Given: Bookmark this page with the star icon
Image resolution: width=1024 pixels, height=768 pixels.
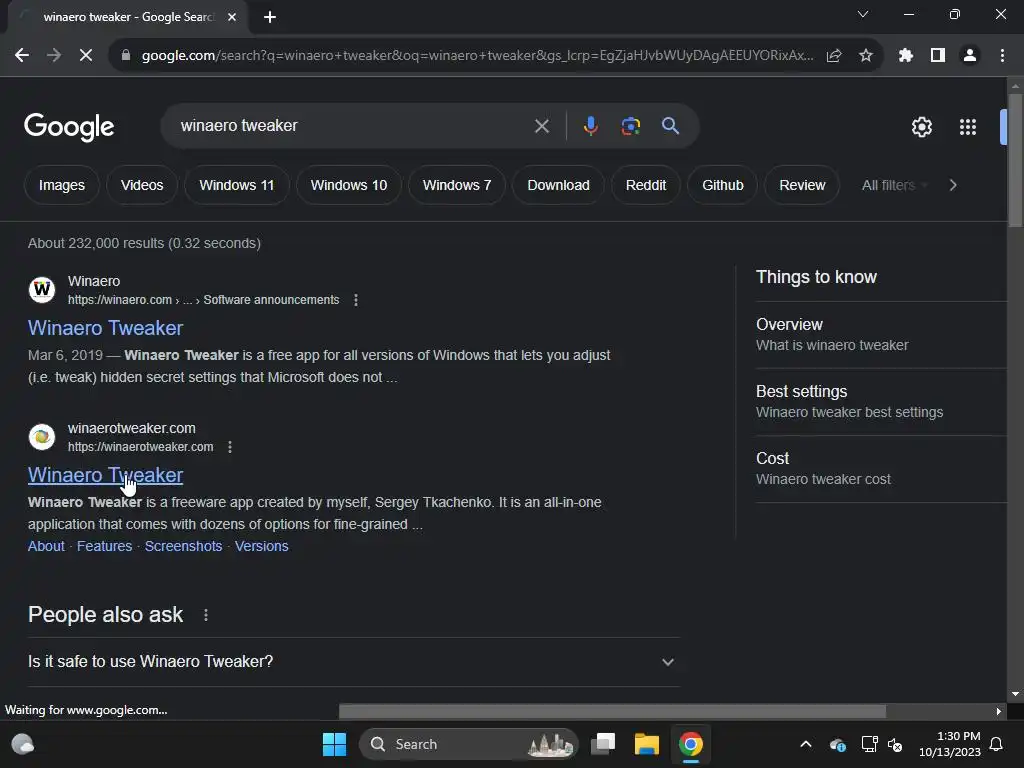Looking at the screenshot, I should click(x=866, y=56).
